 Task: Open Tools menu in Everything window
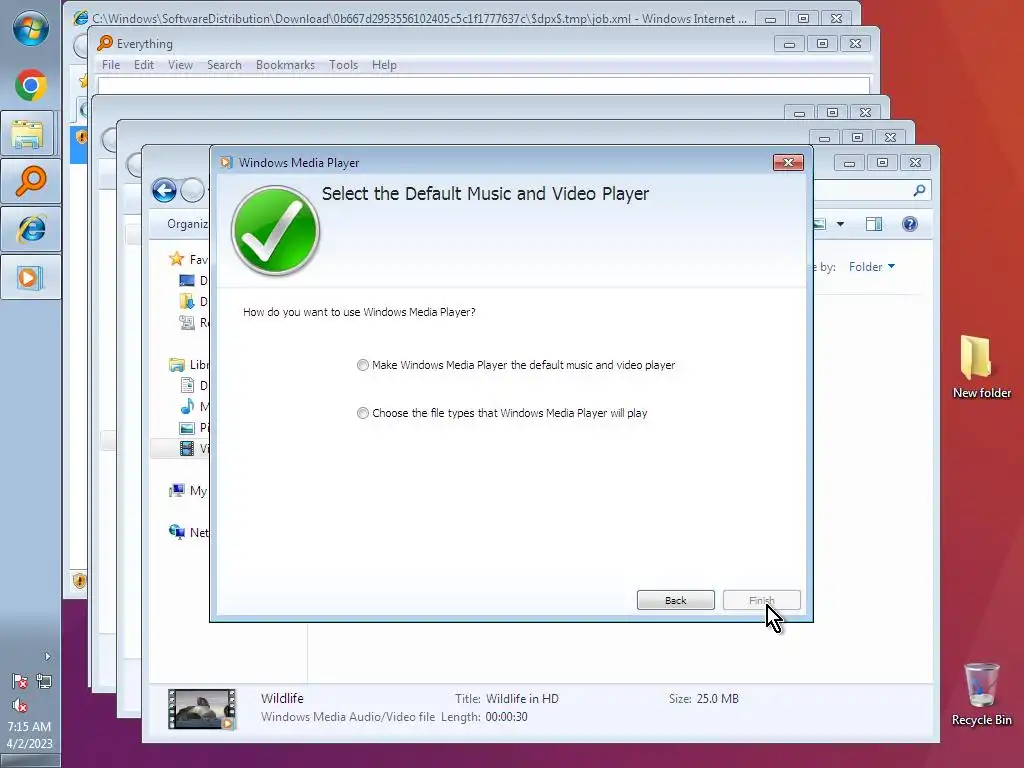pyautogui.click(x=344, y=65)
